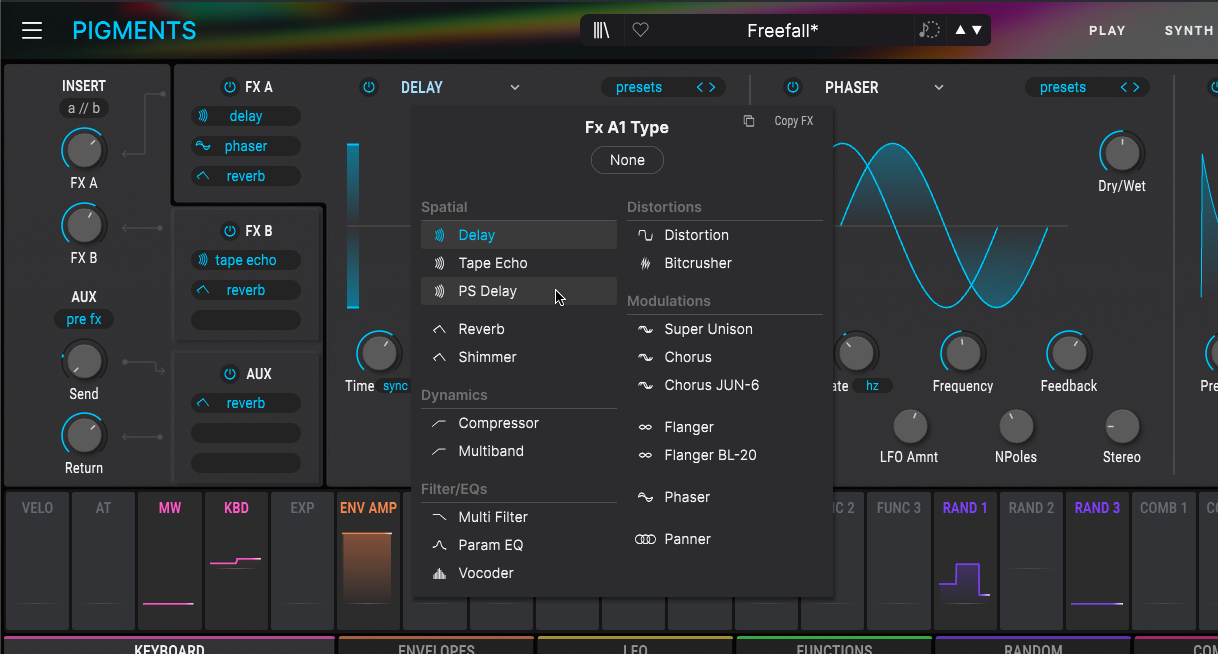
Task: Open the preset library browser icon
Action: [601, 30]
